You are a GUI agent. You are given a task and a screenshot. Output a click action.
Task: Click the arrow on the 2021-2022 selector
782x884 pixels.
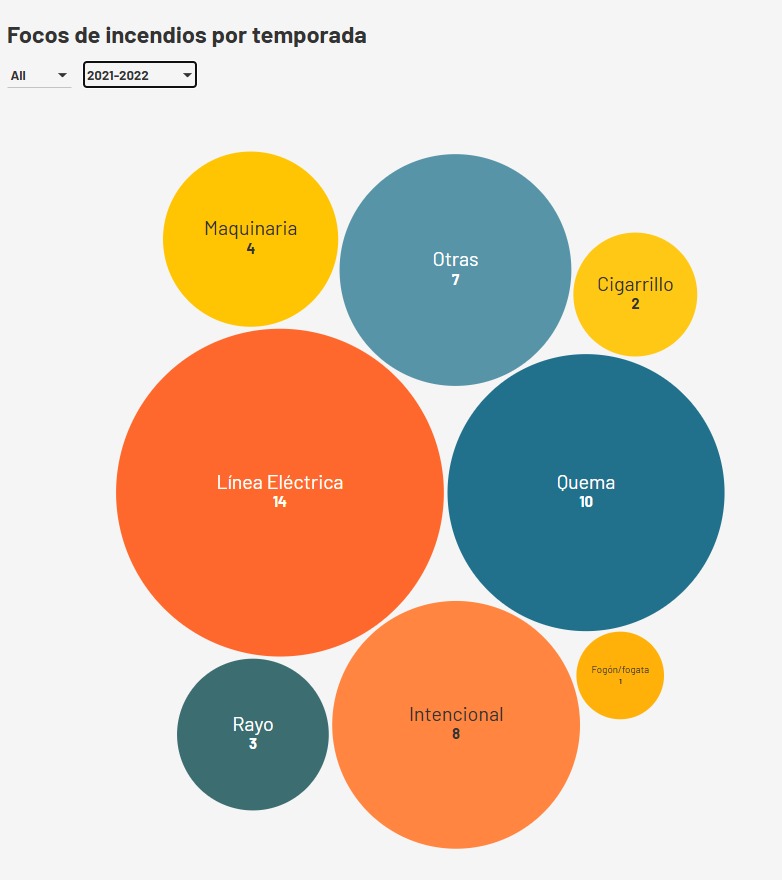[187, 75]
